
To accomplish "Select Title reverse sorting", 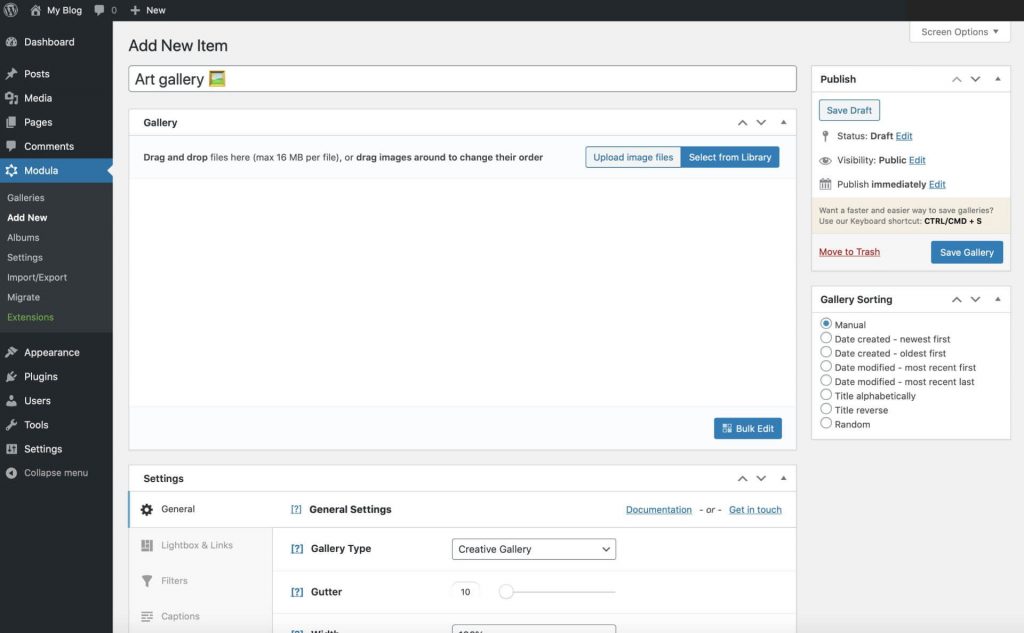I will [826, 410].
